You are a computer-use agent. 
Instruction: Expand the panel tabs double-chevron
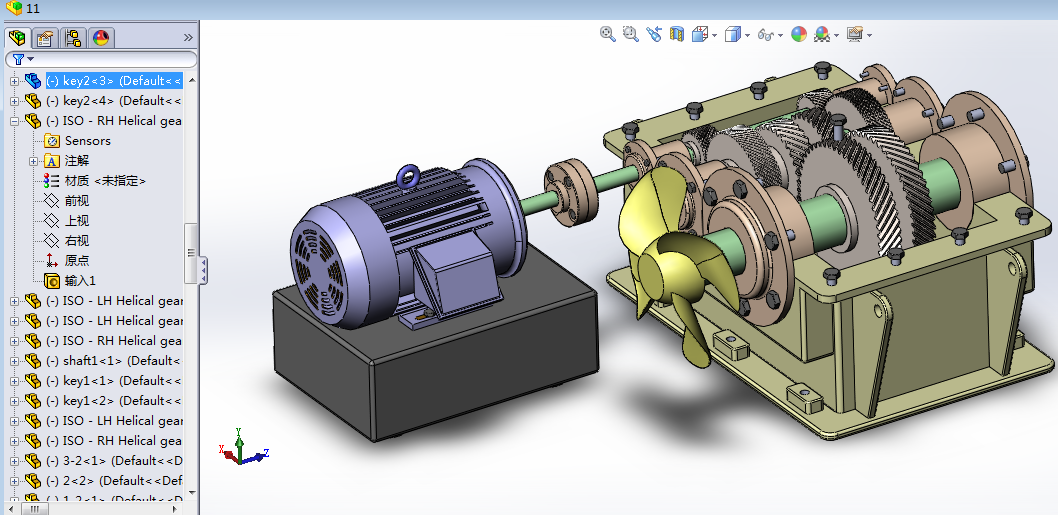click(x=188, y=38)
